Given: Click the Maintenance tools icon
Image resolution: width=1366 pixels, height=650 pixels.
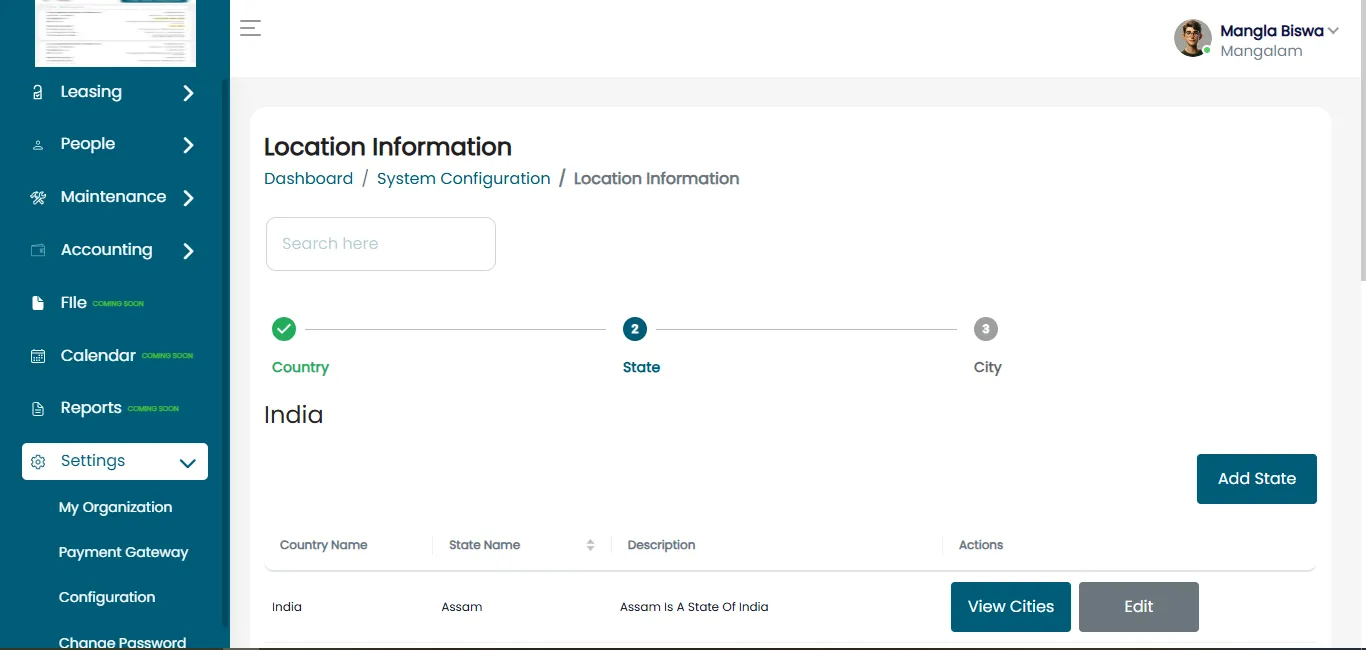Looking at the screenshot, I should pos(38,198).
